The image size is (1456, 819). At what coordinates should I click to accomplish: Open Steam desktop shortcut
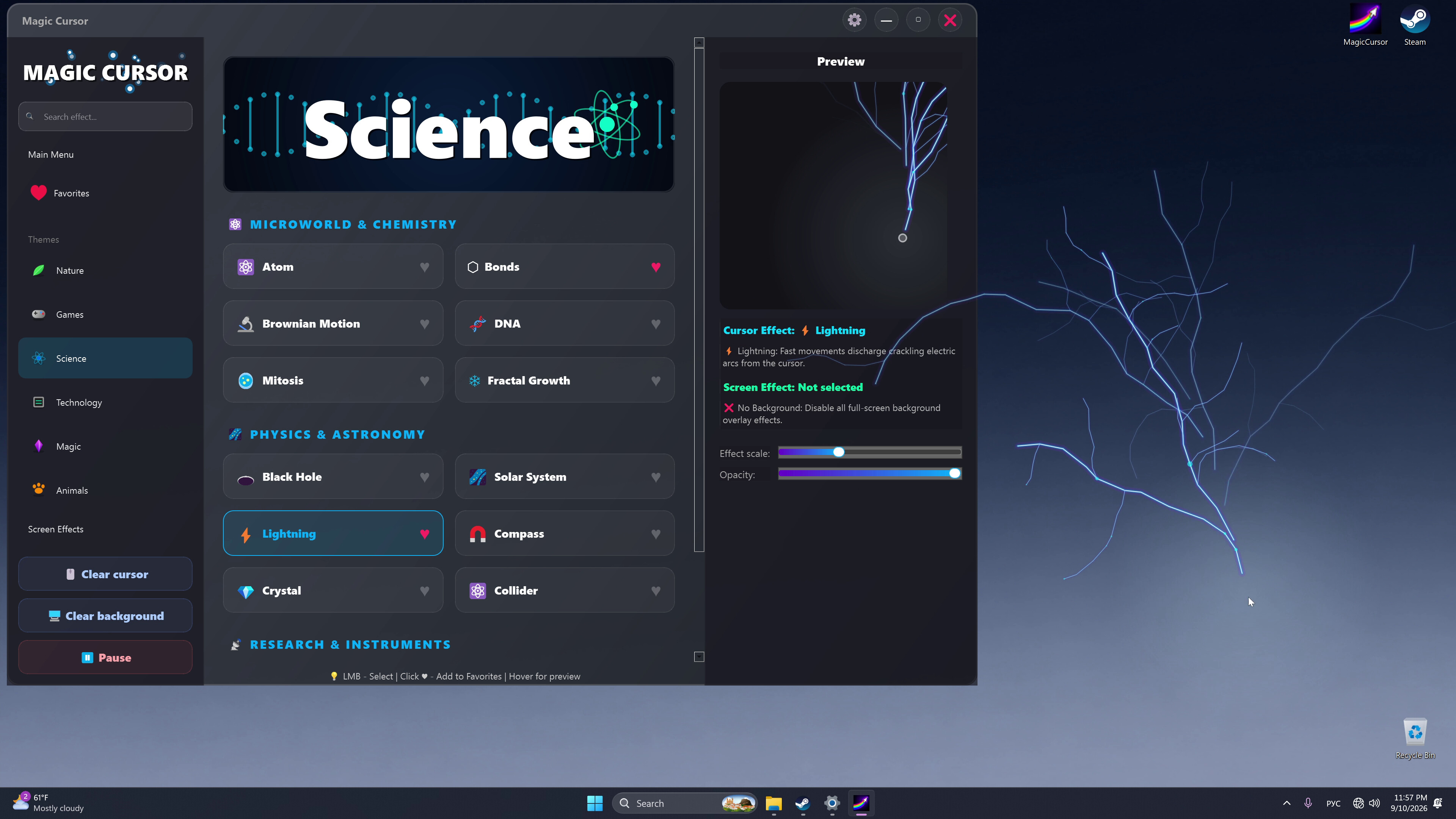[x=1415, y=25]
